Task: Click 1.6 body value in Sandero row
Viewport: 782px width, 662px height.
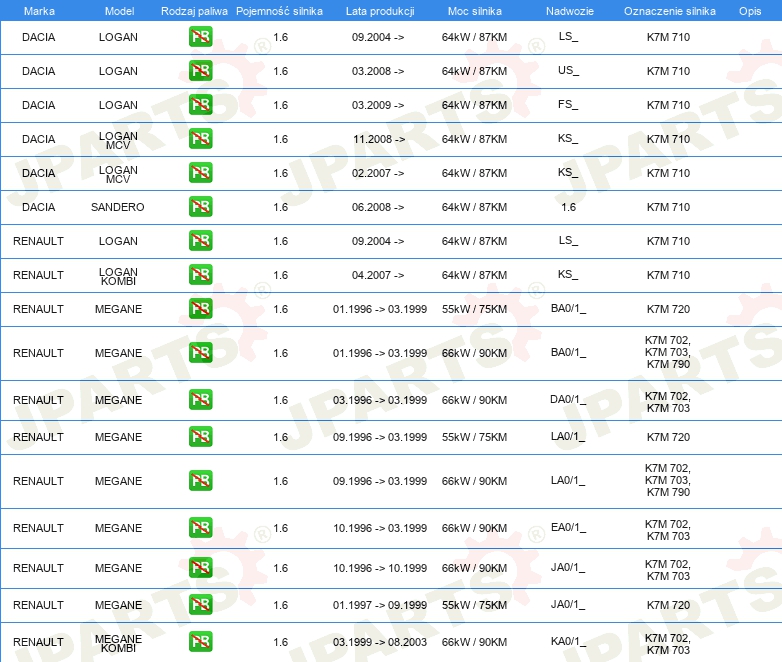Action: pos(568,207)
